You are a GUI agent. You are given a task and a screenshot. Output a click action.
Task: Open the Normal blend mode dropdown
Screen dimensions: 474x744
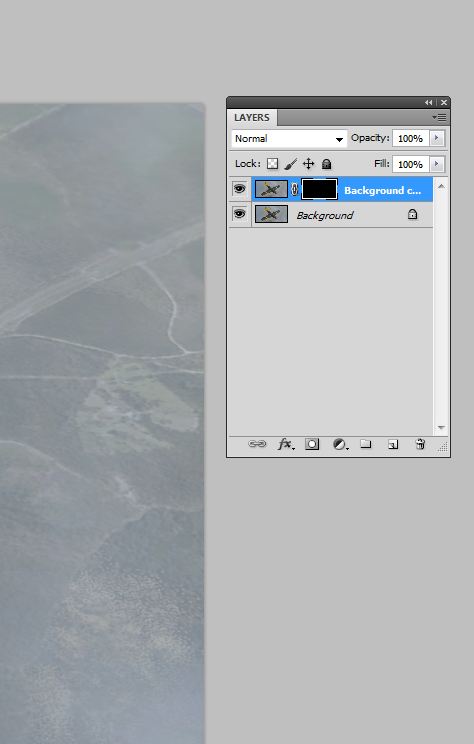pos(289,139)
